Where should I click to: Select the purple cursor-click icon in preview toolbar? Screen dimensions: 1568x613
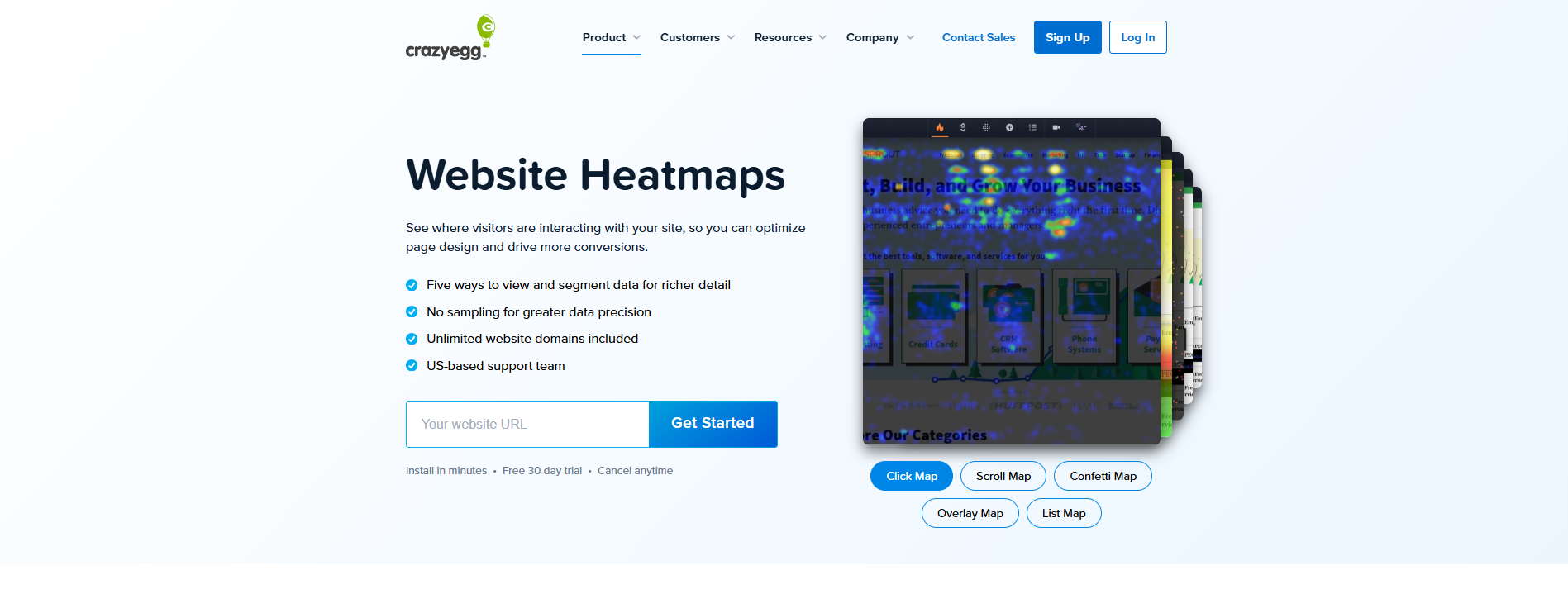click(x=1080, y=127)
